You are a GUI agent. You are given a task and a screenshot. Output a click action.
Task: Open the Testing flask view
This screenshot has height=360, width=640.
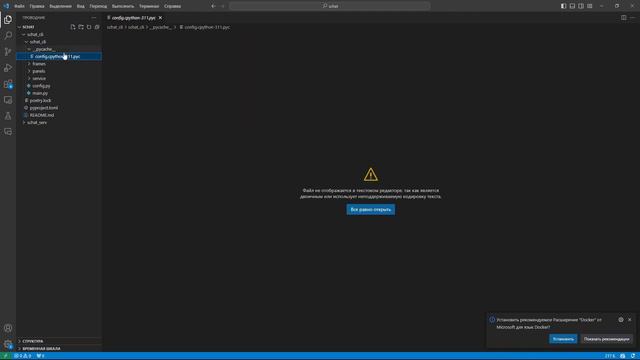tap(8, 116)
